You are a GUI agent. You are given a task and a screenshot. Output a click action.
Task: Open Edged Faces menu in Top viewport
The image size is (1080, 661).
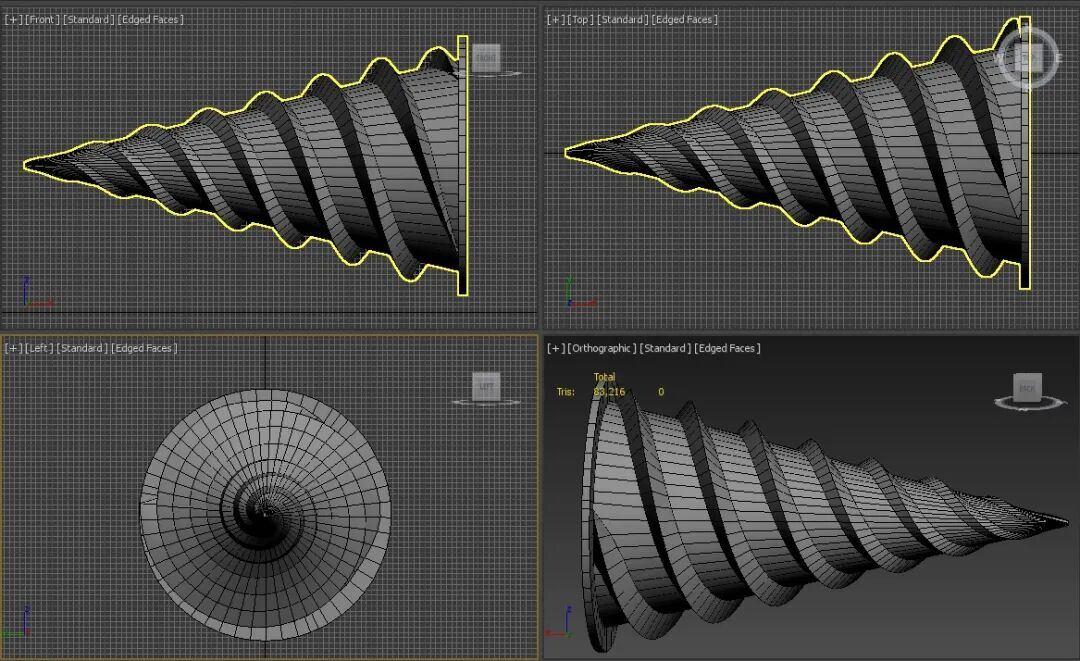point(685,19)
